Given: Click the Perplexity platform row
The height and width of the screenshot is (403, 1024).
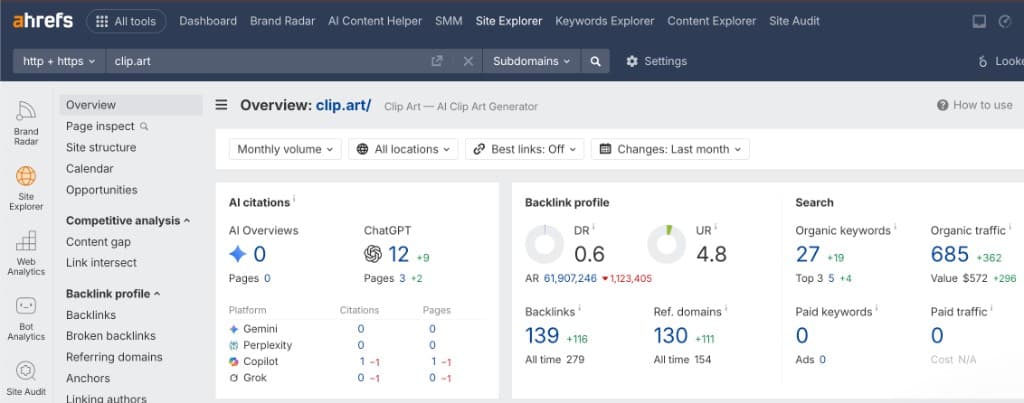Looking at the screenshot, I should click(x=355, y=345).
